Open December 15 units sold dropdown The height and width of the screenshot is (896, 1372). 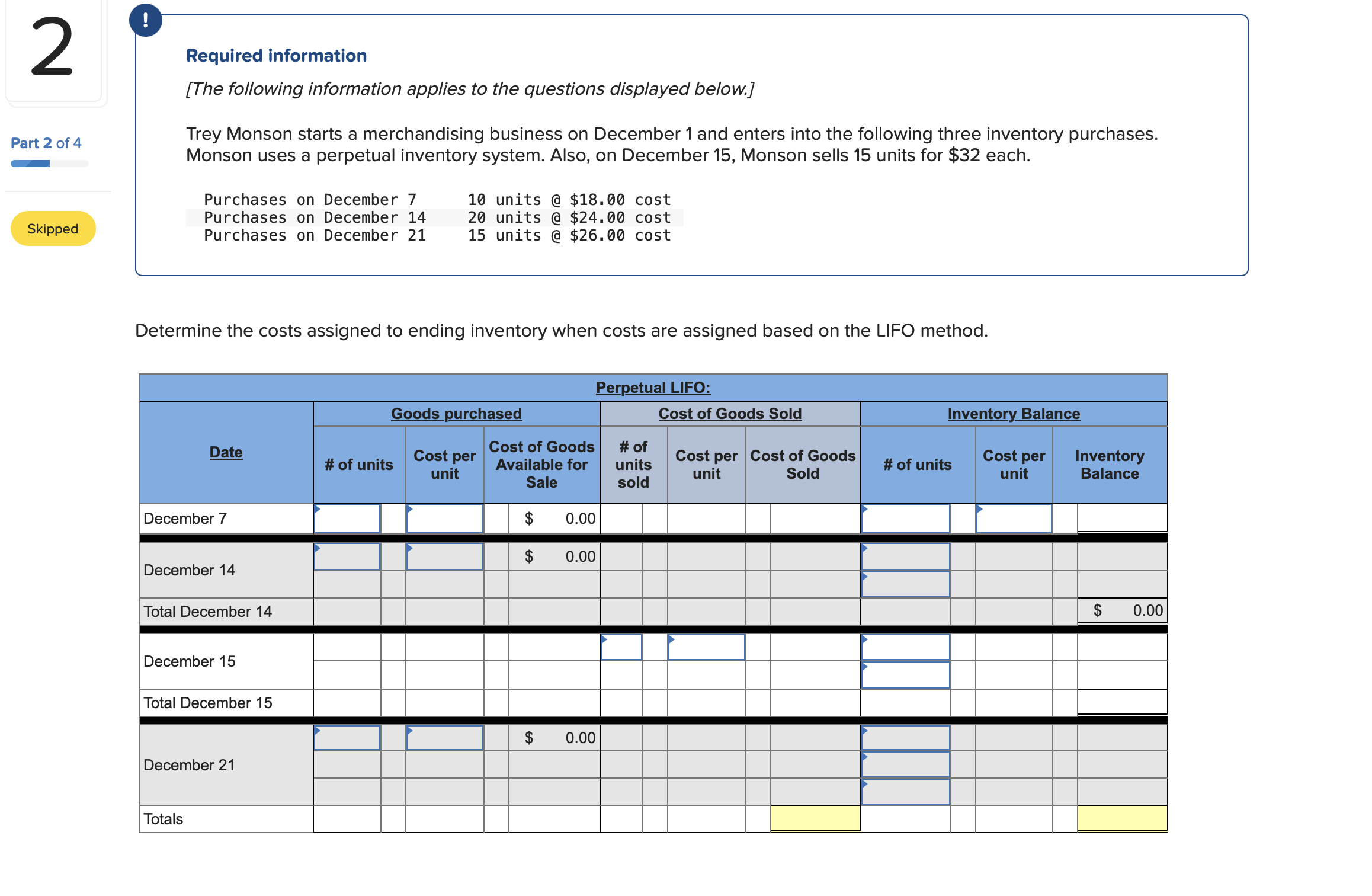621,647
